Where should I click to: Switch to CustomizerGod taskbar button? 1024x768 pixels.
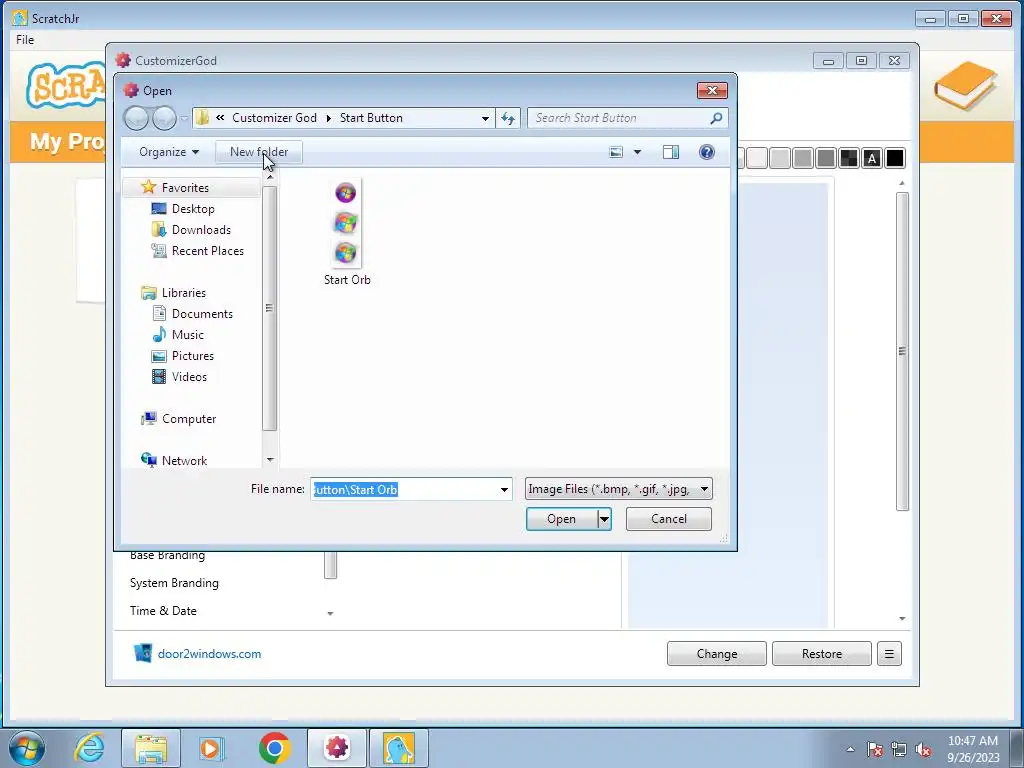coord(337,748)
